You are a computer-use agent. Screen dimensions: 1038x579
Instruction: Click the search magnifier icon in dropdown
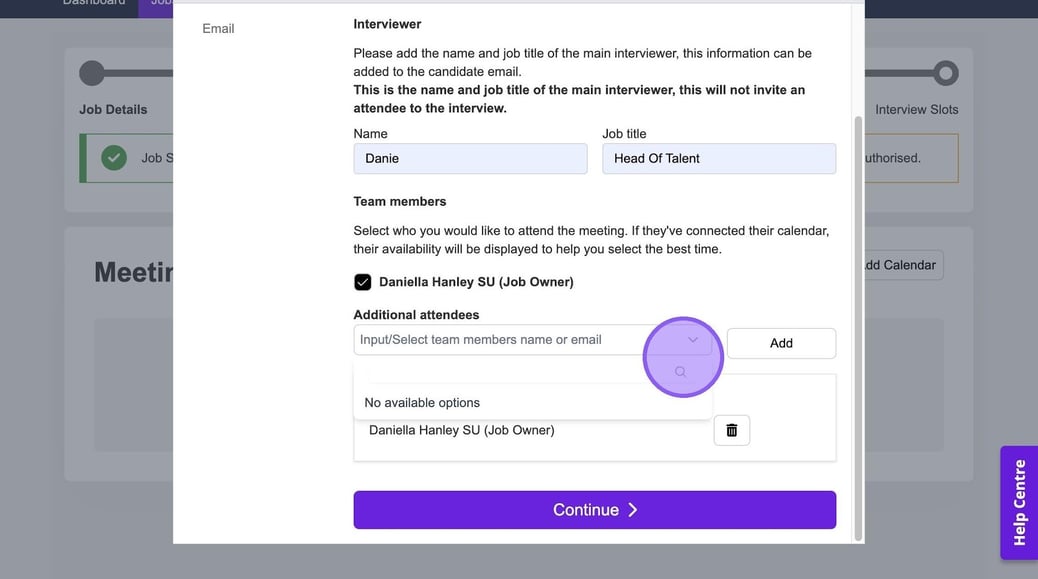coord(681,372)
